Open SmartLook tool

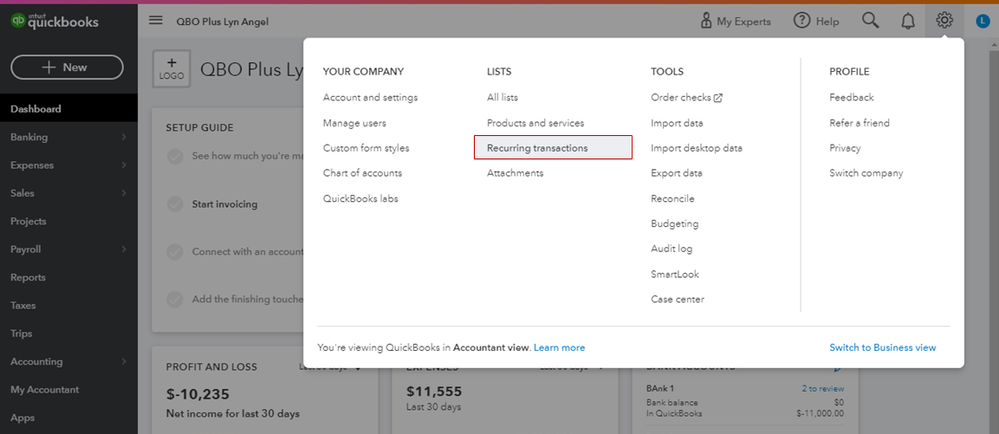point(675,274)
